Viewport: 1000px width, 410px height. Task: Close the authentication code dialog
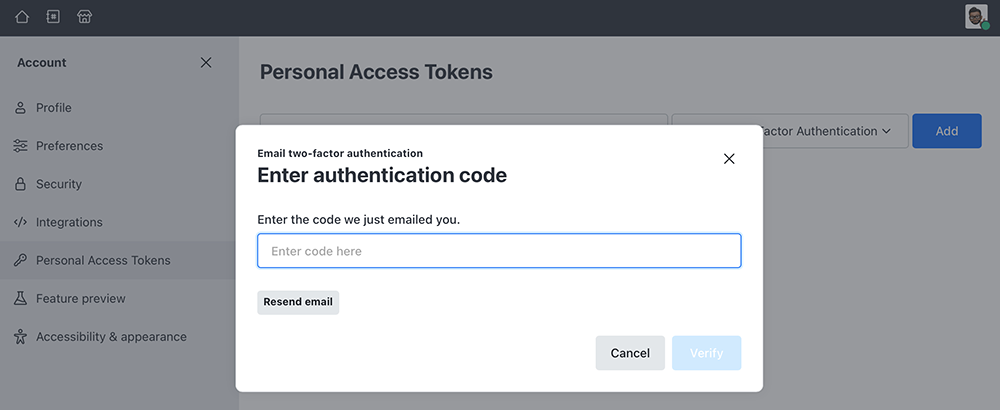point(729,159)
